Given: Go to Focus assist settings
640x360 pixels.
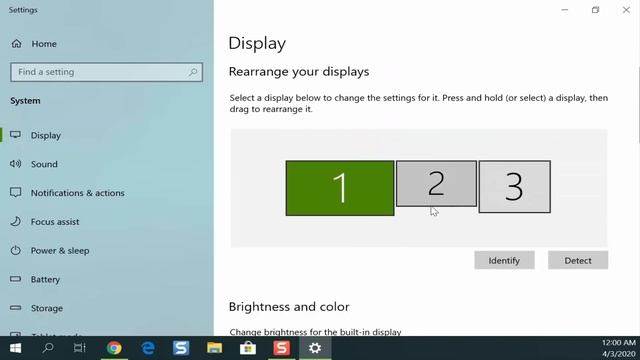Looking at the screenshot, I should click(55, 222).
